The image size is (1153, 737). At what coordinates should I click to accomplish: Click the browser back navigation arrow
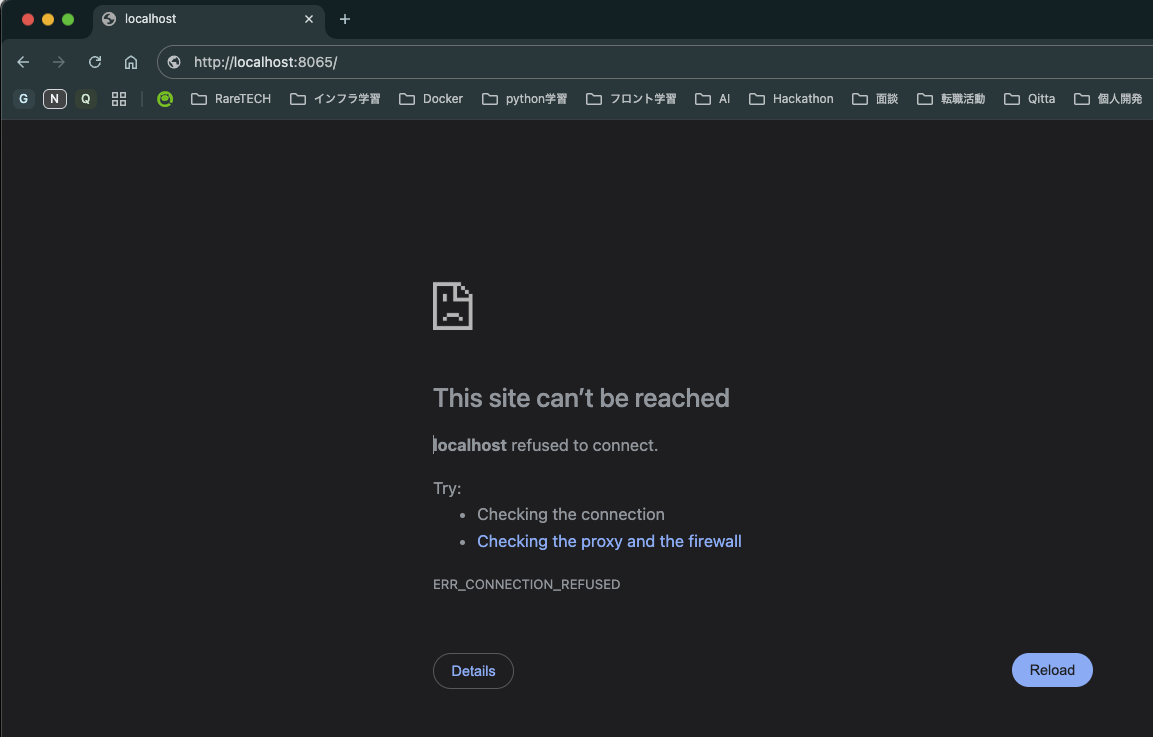coord(22,61)
